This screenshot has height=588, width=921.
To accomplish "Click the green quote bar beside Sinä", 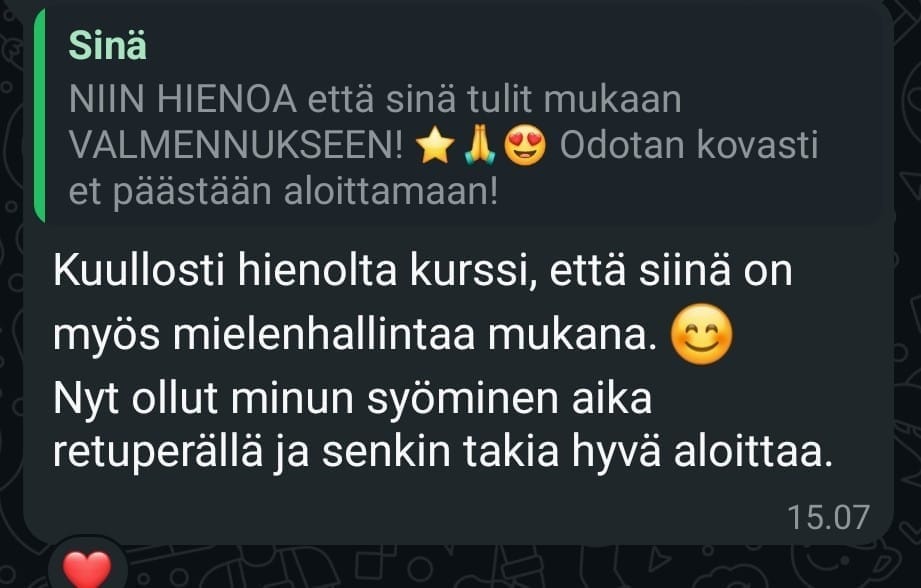I will (x=39, y=116).
